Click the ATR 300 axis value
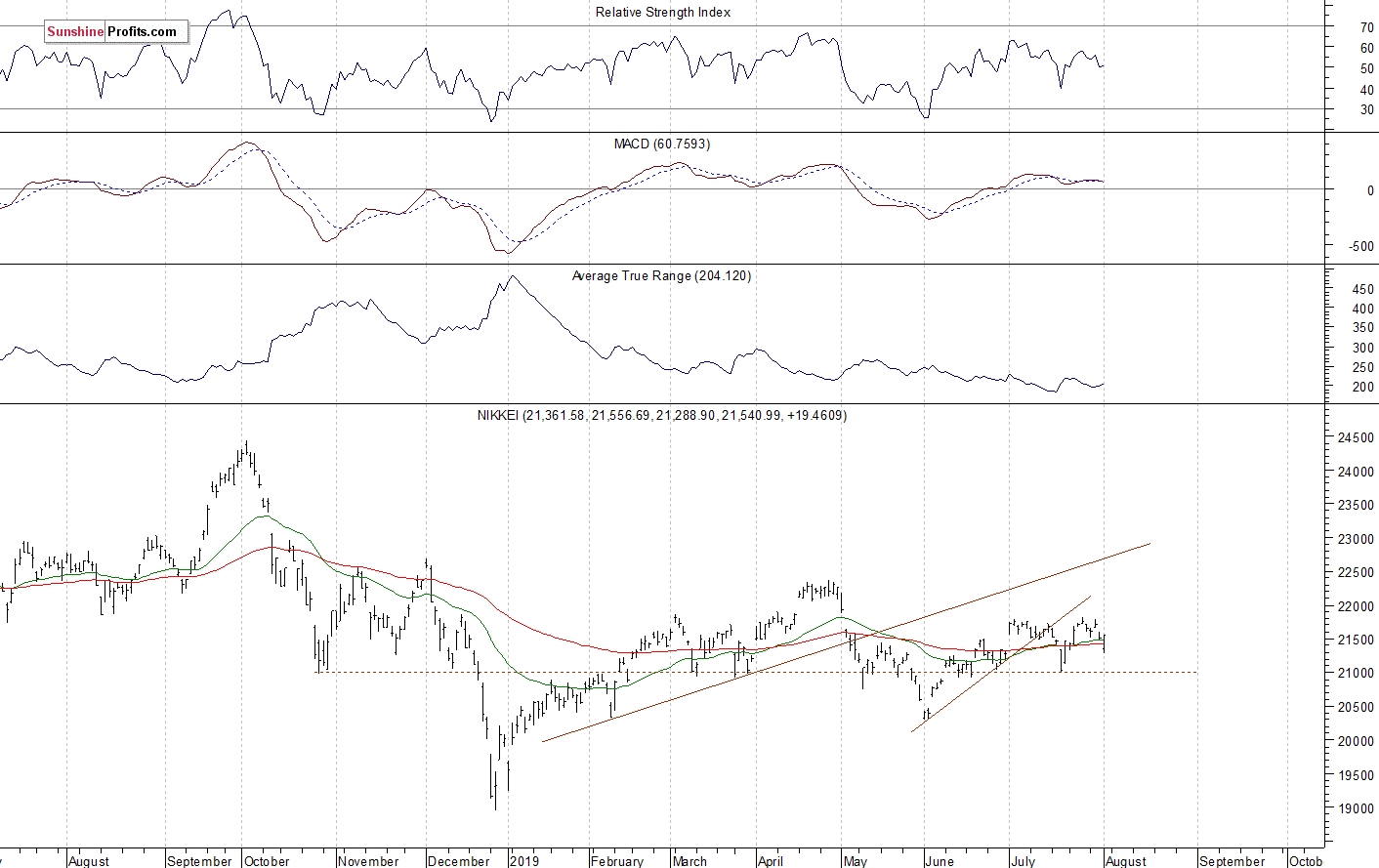The image size is (1379, 868). [1363, 348]
